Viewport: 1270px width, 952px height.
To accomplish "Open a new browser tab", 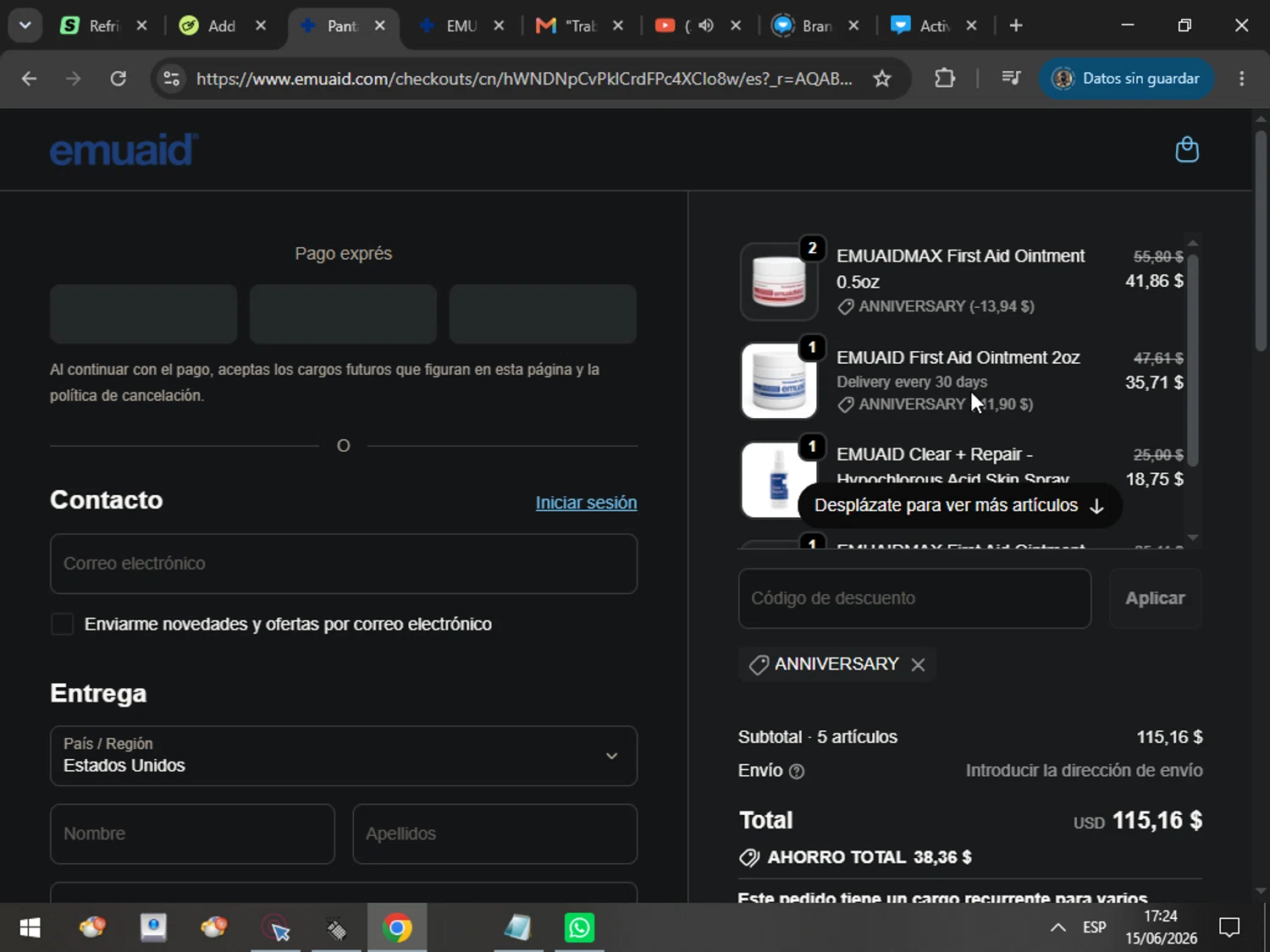I will pos(1016,25).
